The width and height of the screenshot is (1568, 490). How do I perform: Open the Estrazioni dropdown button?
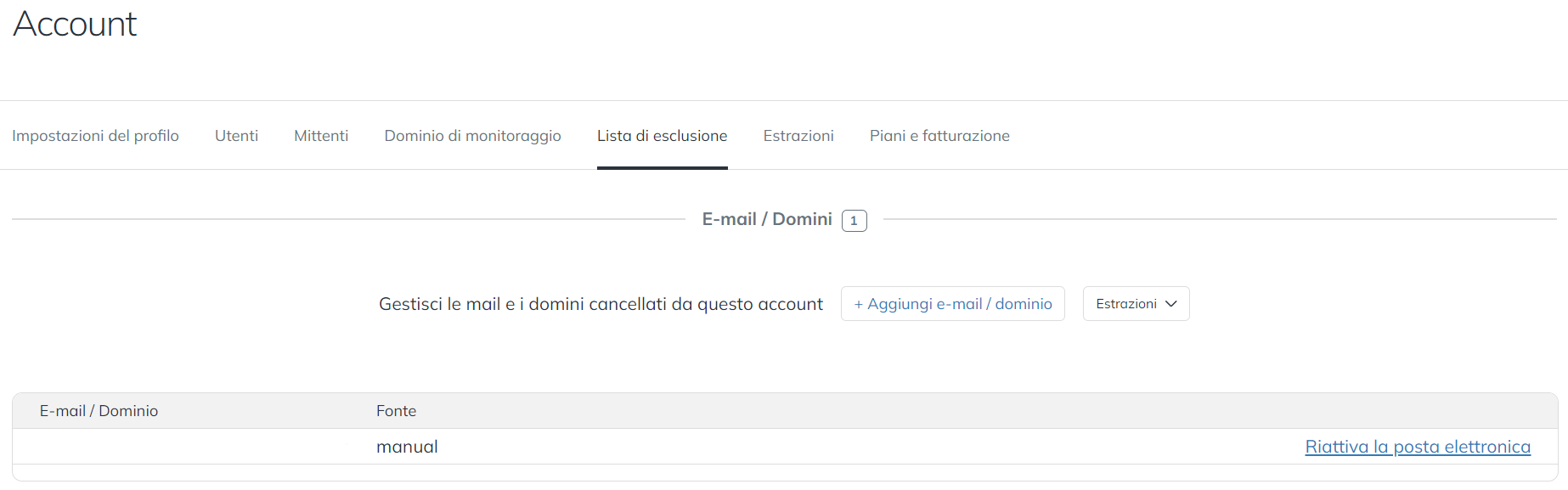(x=1126, y=304)
